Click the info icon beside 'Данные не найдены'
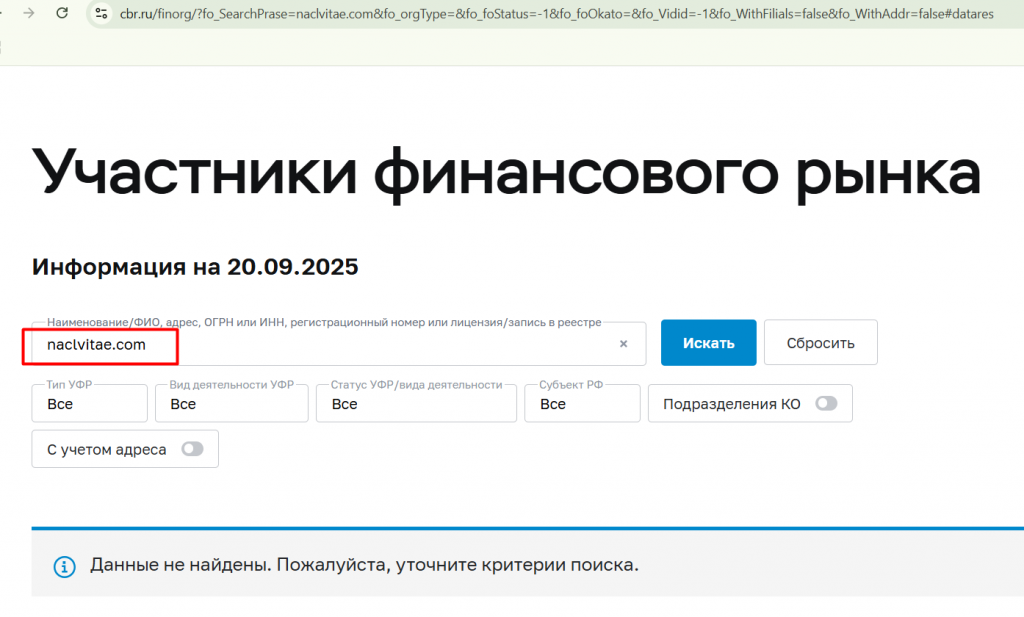The height and width of the screenshot is (617, 1024). click(x=65, y=566)
